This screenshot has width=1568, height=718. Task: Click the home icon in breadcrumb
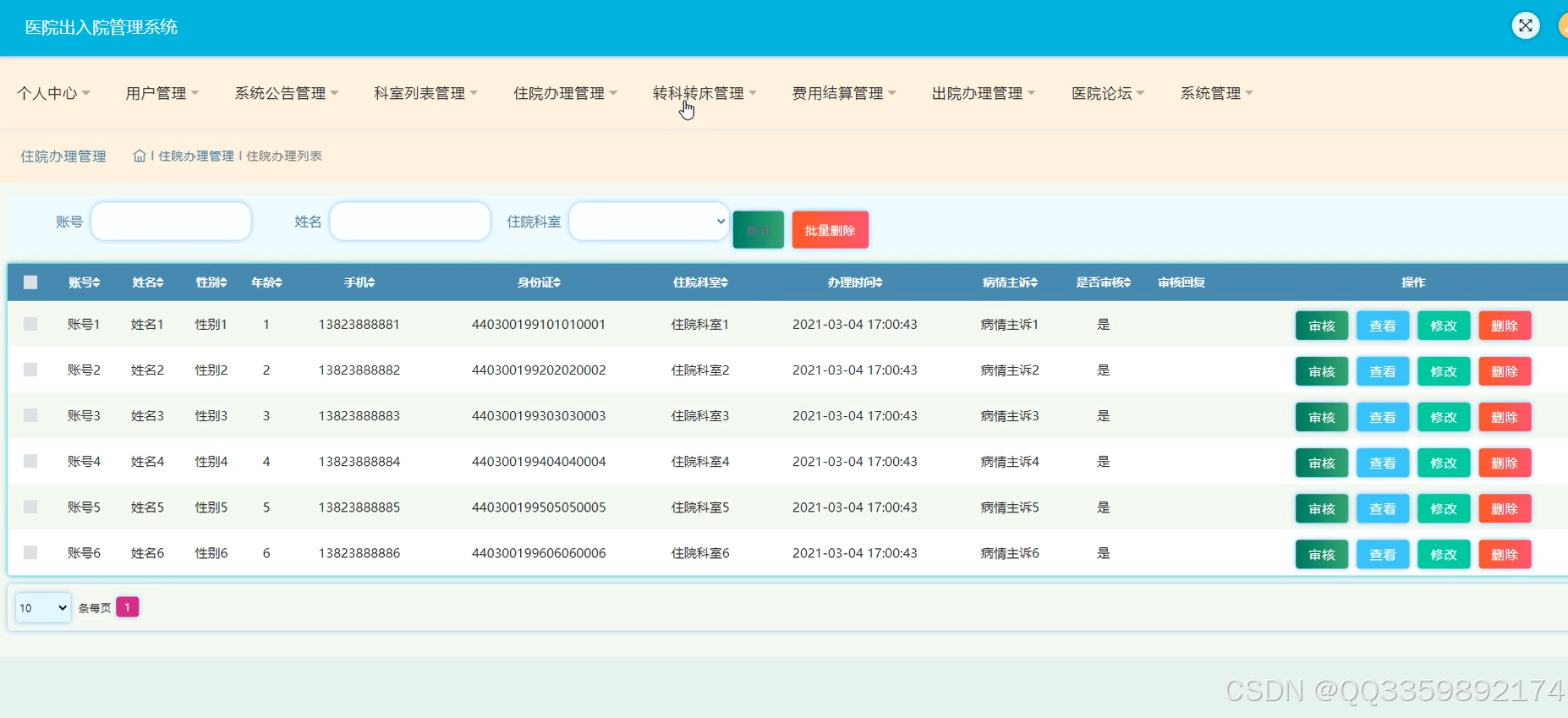pyautogui.click(x=140, y=156)
